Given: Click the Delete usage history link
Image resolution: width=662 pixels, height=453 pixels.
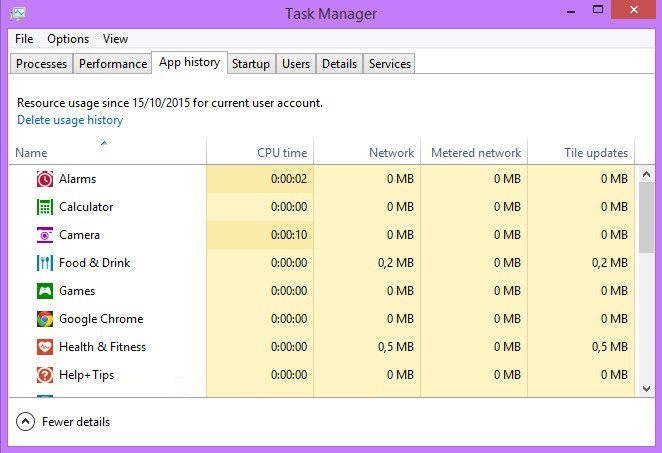Looking at the screenshot, I should click(x=70, y=120).
